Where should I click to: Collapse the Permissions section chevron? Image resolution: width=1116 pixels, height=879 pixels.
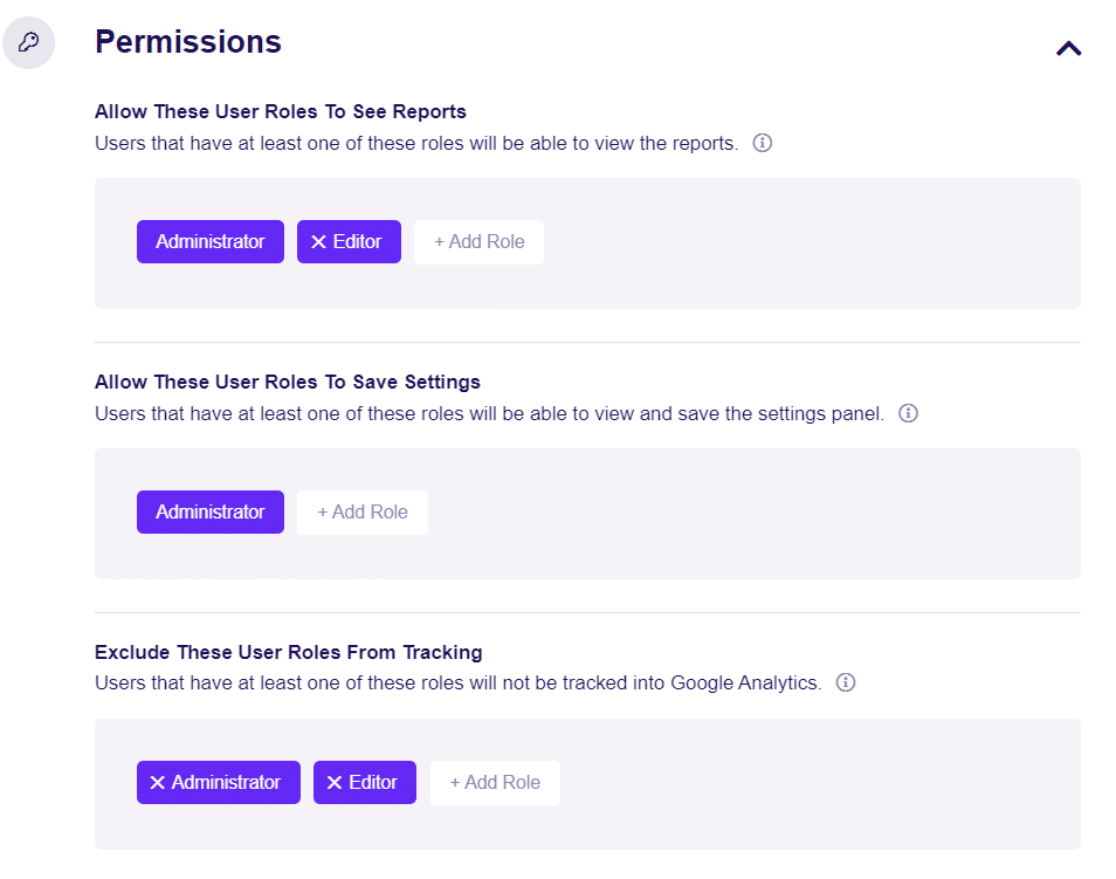click(x=1068, y=48)
